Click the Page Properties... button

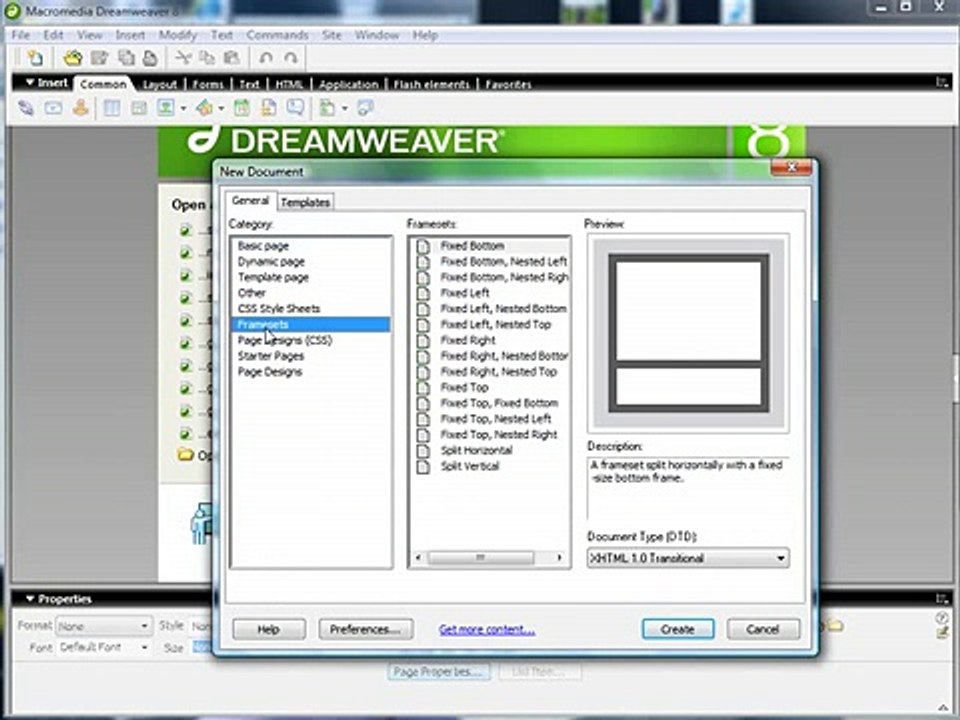click(x=439, y=672)
